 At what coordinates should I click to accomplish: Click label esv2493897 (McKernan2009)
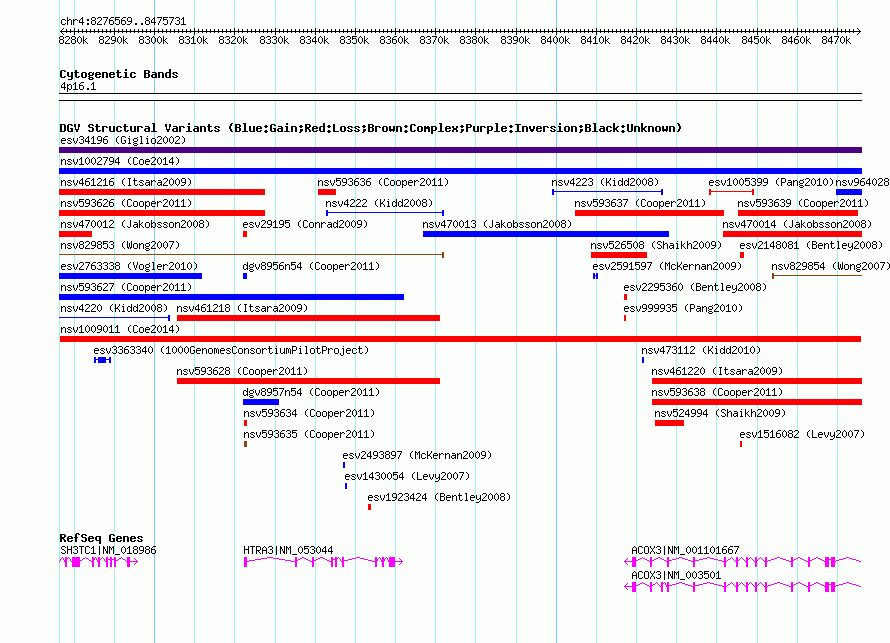click(x=417, y=455)
